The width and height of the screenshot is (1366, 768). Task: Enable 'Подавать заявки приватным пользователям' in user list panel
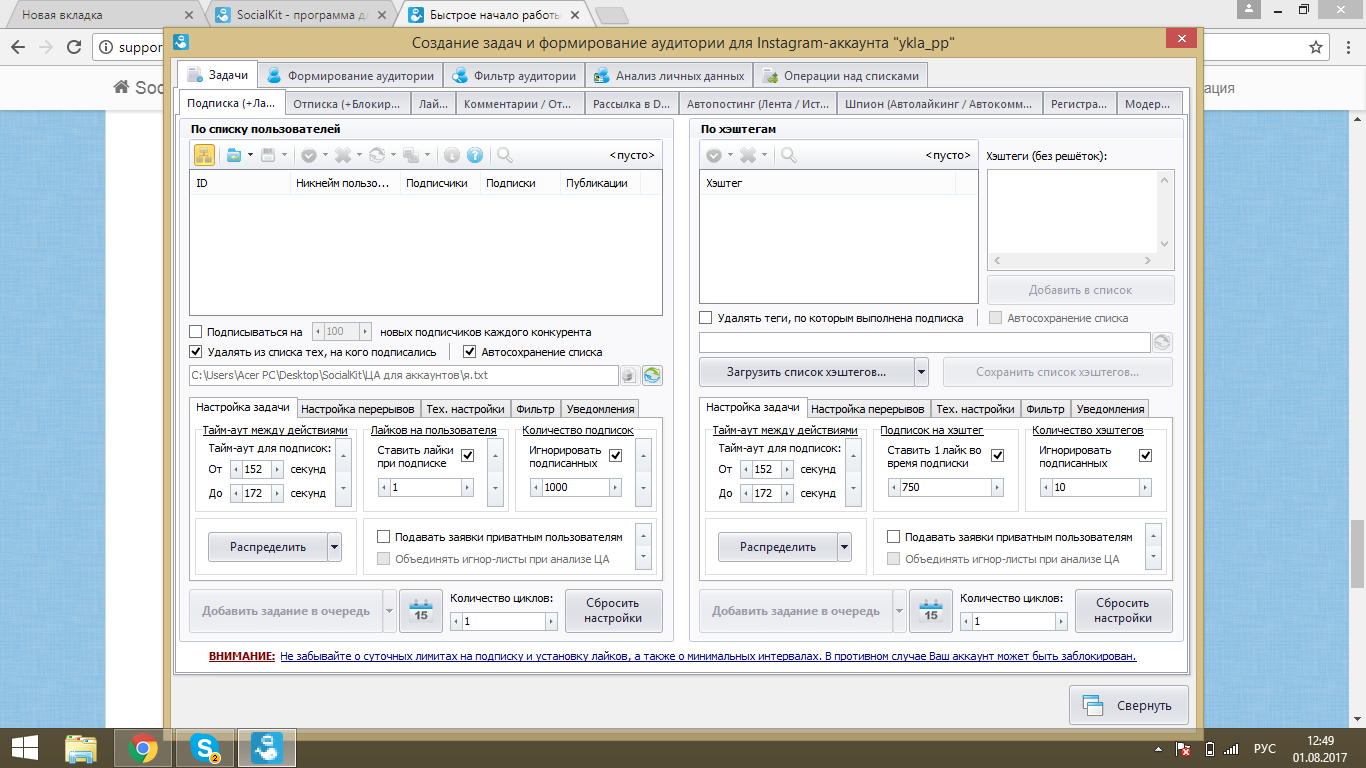[x=384, y=537]
